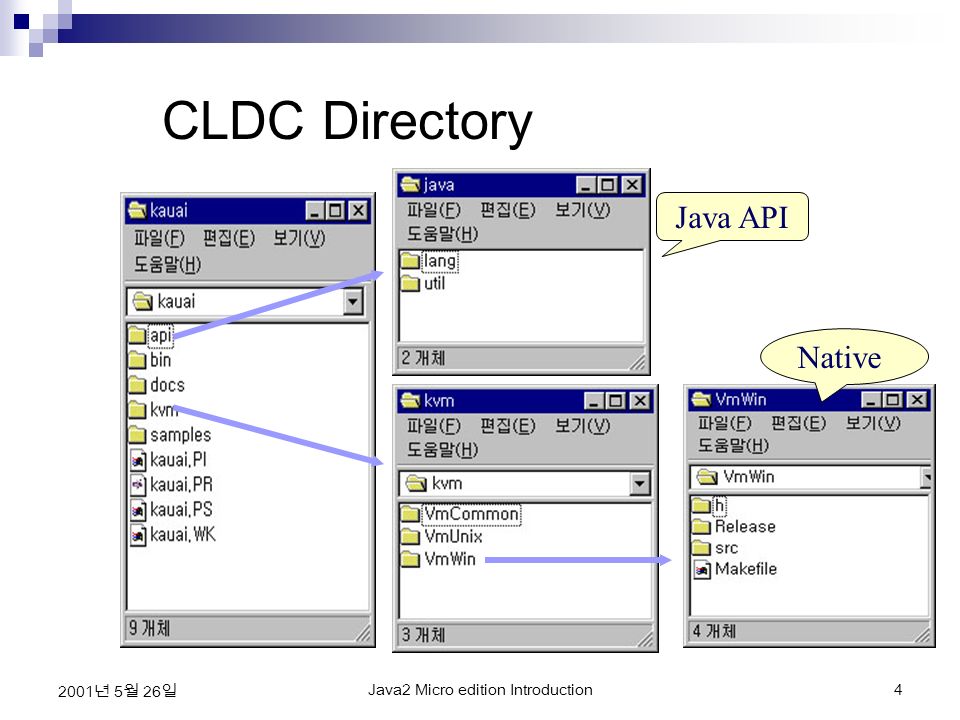Click the kvm window title bar folder icon

pyautogui.click(x=410, y=401)
